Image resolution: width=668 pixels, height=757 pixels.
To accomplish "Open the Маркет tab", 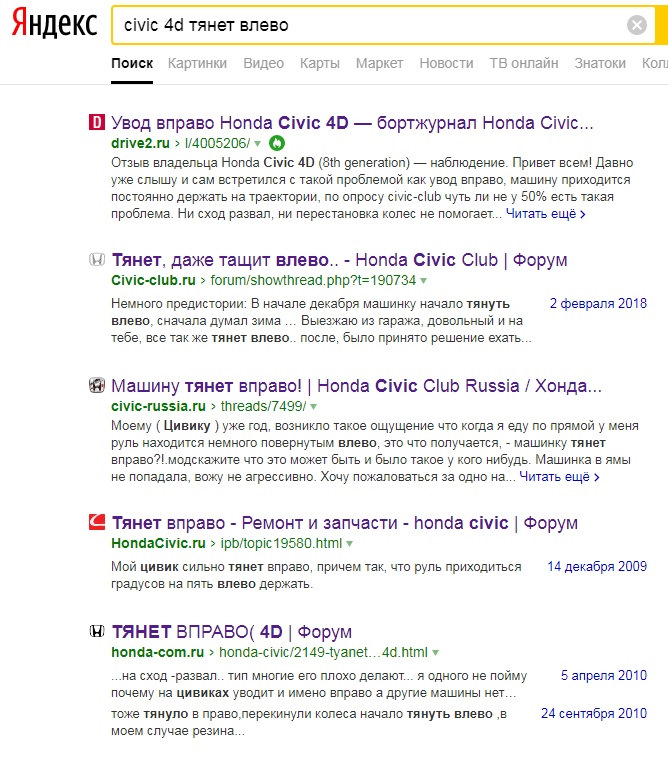I will pos(379,63).
